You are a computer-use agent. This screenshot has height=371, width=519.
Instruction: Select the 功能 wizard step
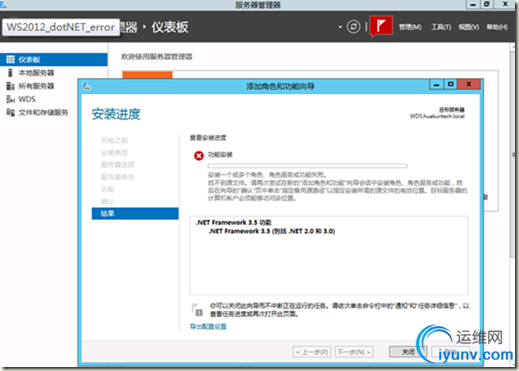107,189
